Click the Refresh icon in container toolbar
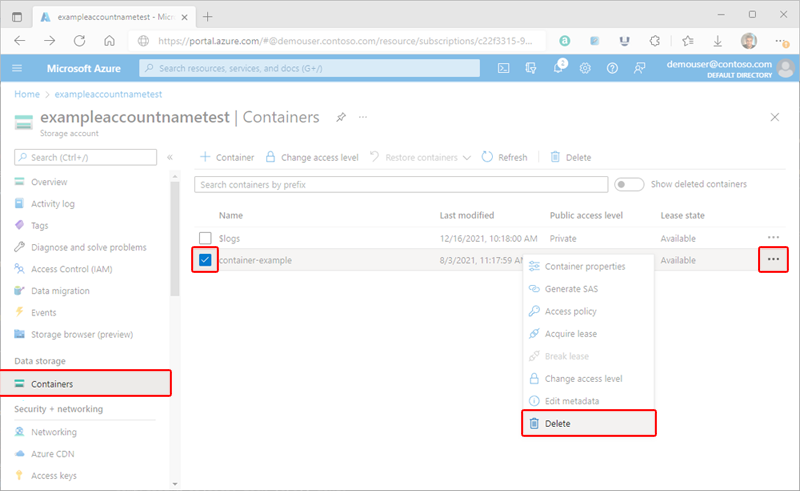This screenshot has width=800, height=491. coord(487,157)
